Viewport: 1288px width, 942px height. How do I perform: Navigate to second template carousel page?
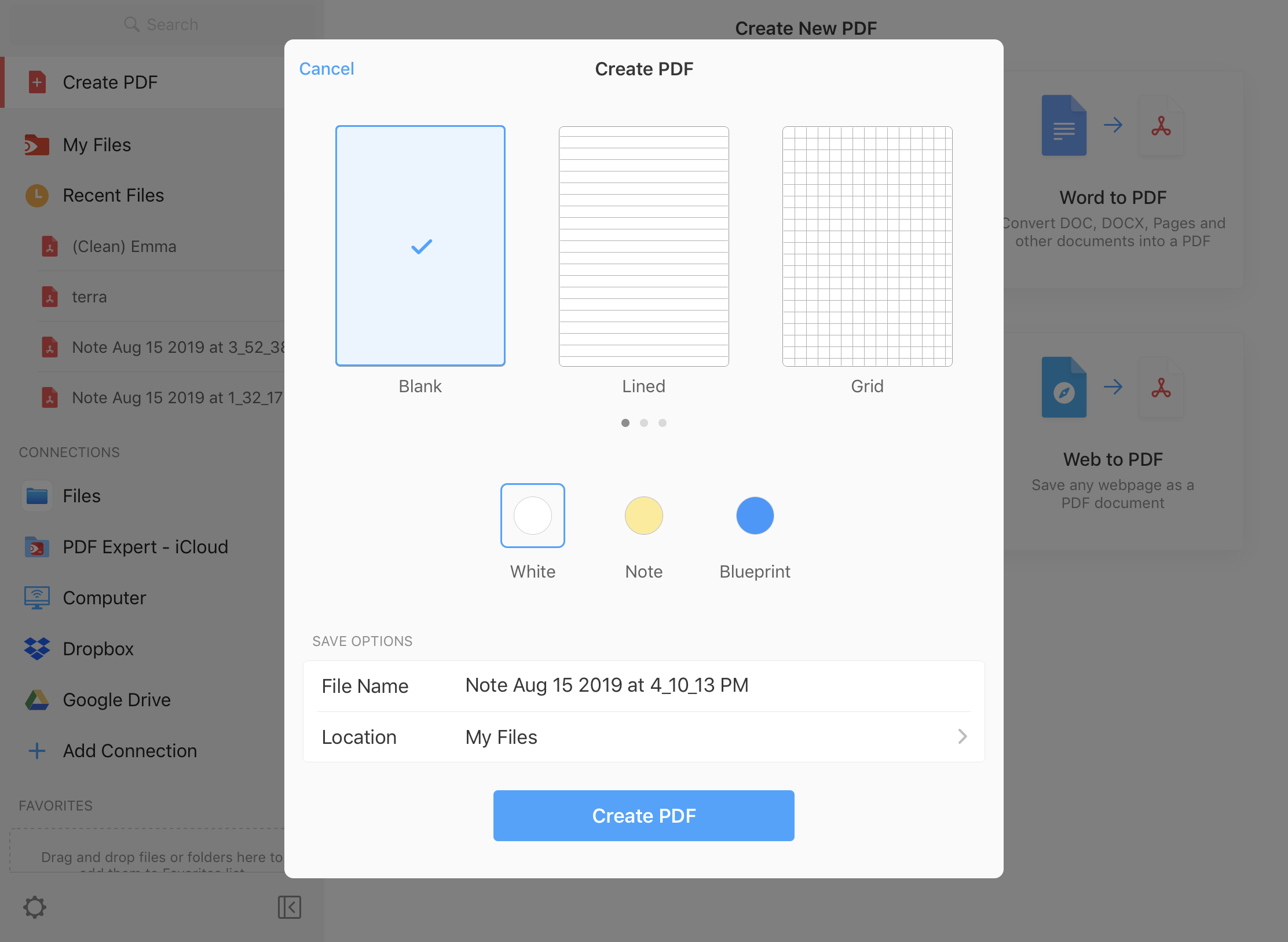click(644, 423)
